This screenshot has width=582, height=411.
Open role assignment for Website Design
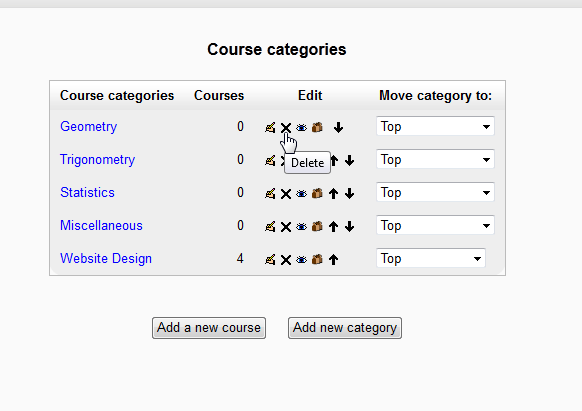[x=317, y=260]
